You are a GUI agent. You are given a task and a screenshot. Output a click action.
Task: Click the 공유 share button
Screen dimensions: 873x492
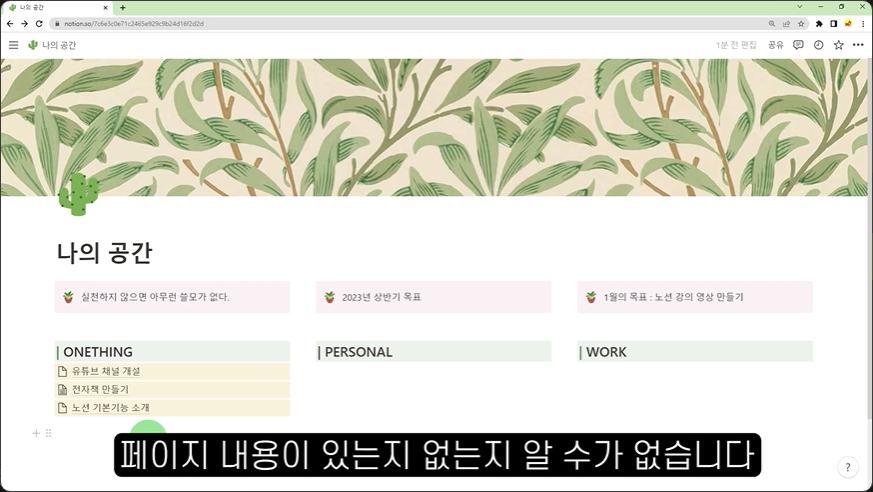click(776, 45)
